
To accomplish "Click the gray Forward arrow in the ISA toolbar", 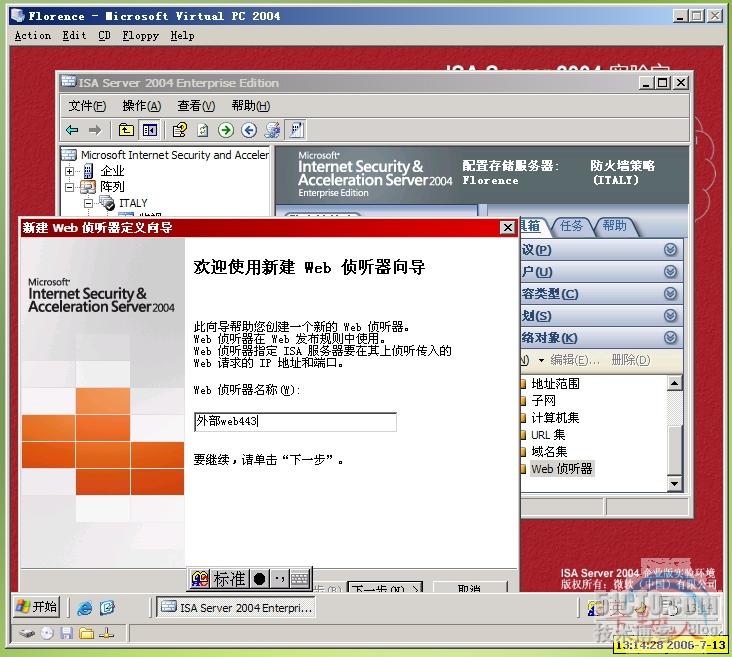I will click(95, 130).
